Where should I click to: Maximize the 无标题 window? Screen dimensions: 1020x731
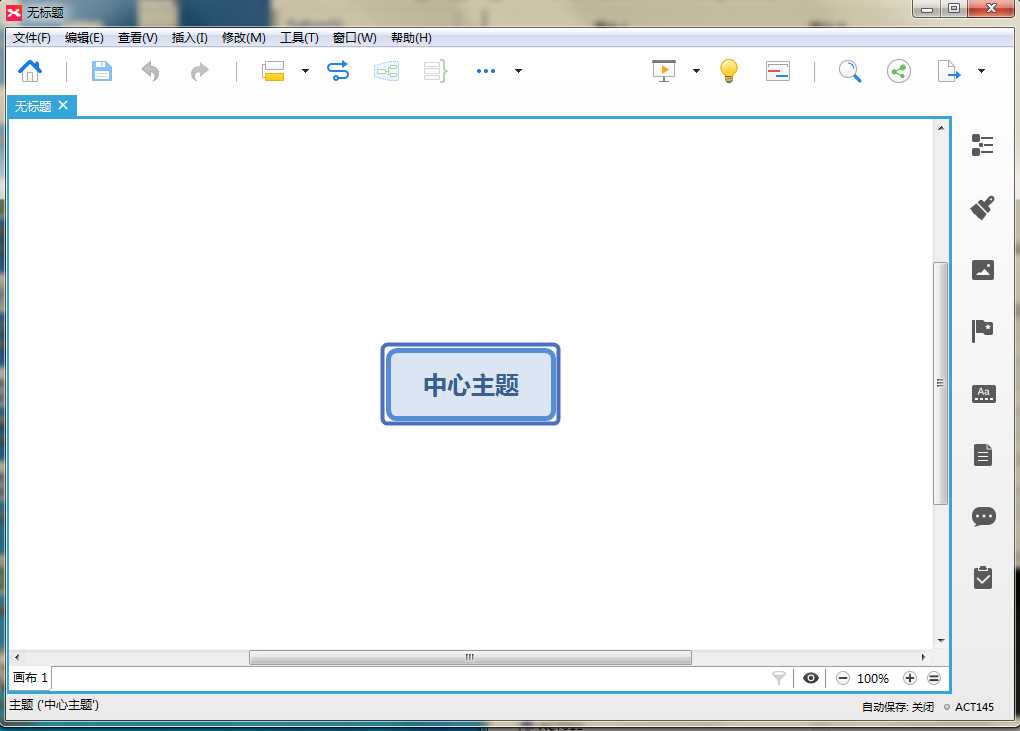954,9
